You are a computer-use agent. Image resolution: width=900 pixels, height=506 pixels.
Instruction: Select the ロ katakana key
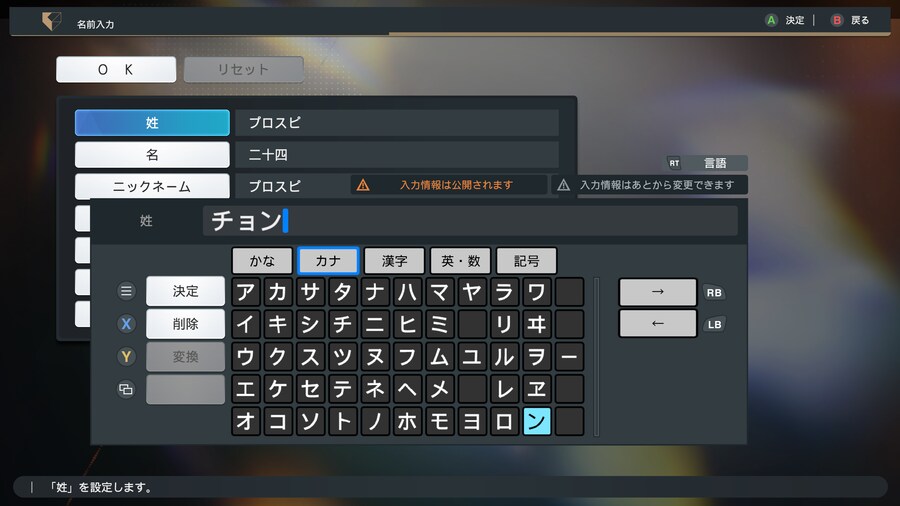coord(505,421)
